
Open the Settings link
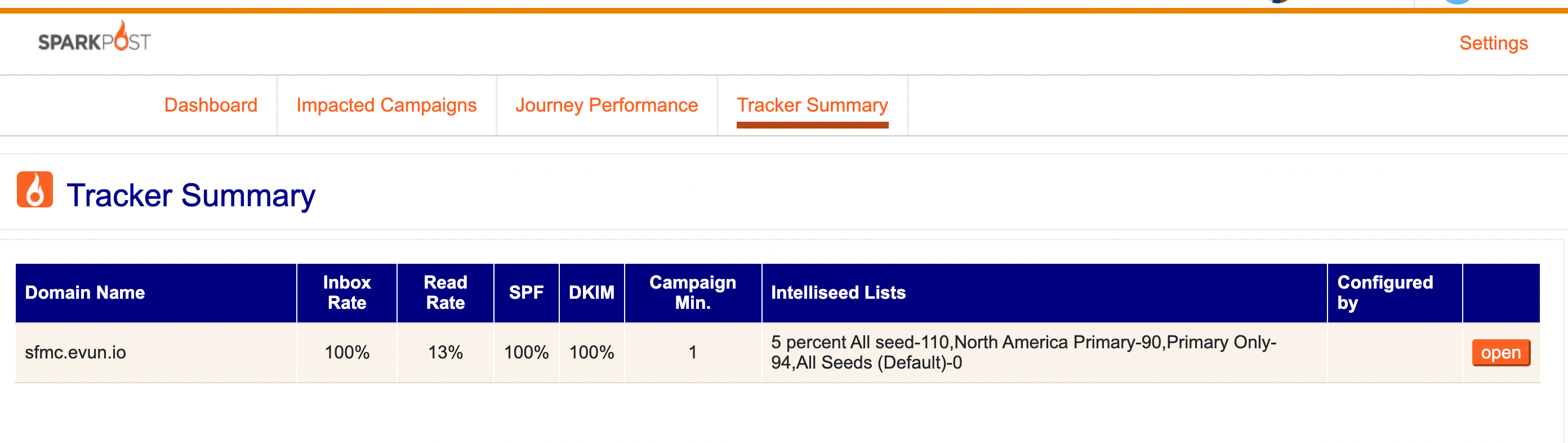[1494, 43]
